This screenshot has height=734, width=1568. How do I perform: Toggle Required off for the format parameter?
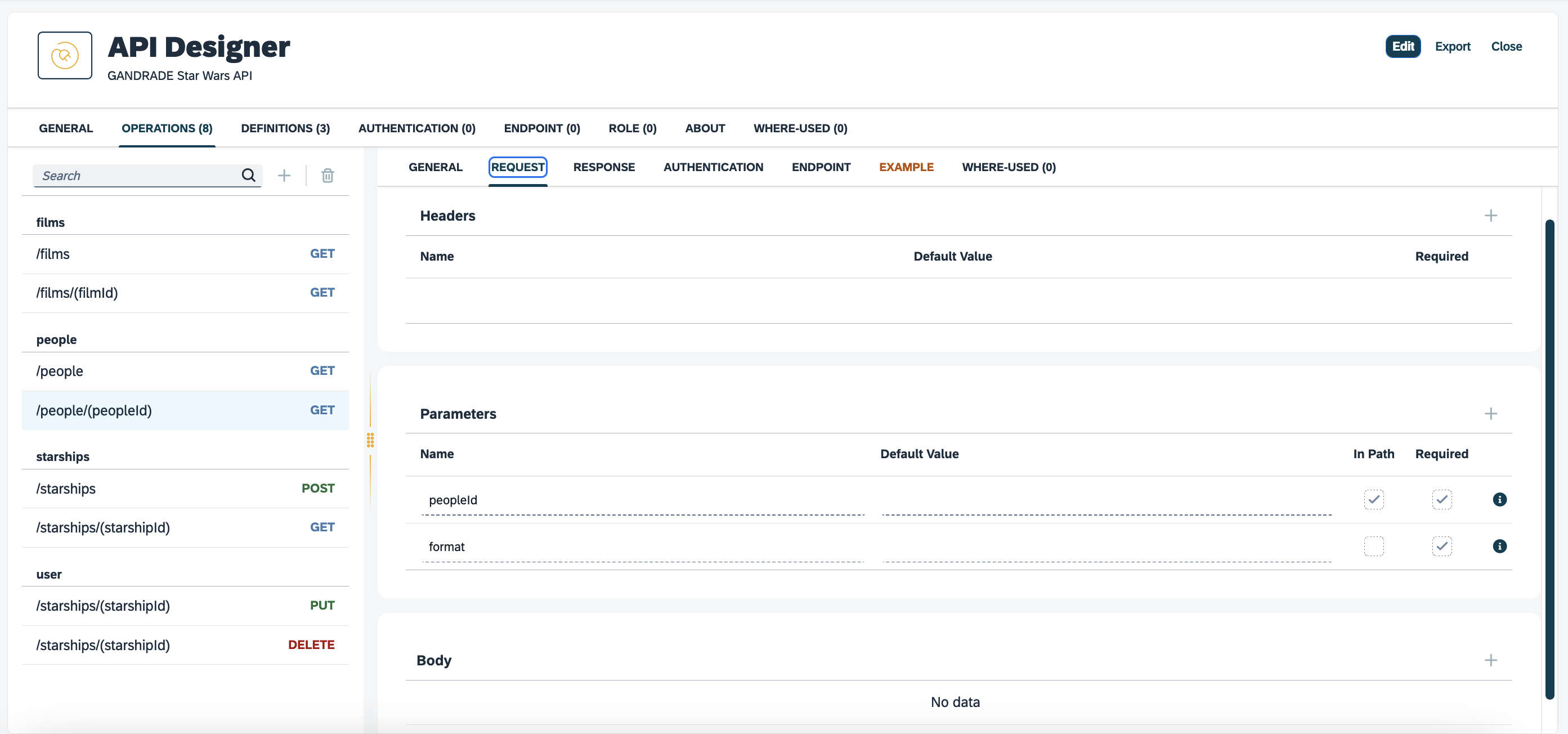pyautogui.click(x=1442, y=546)
